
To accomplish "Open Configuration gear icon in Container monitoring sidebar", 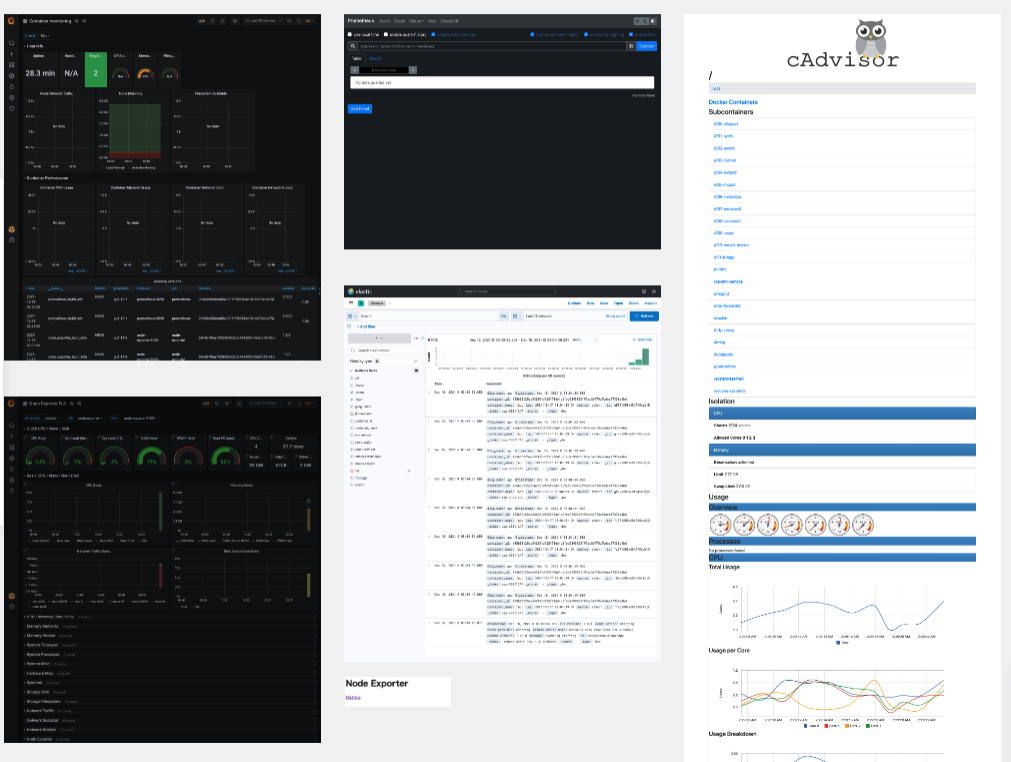I will [x=11, y=97].
